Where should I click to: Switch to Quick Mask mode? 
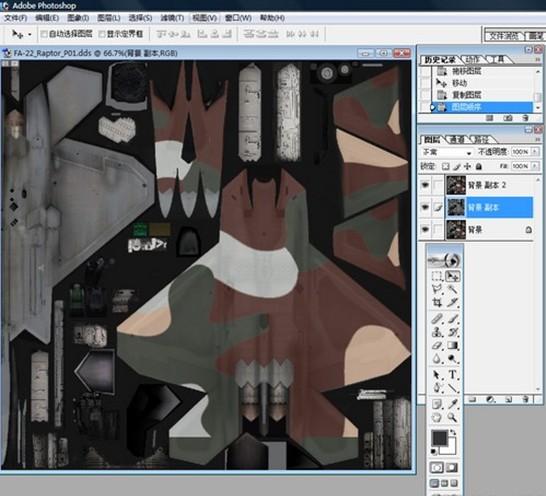[x=452, y=467]
